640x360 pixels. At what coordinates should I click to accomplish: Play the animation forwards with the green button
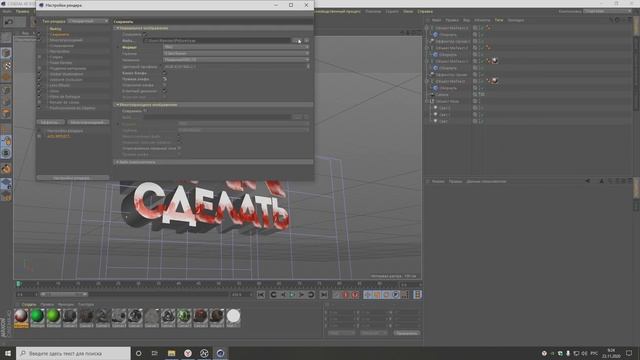(292, 295)
